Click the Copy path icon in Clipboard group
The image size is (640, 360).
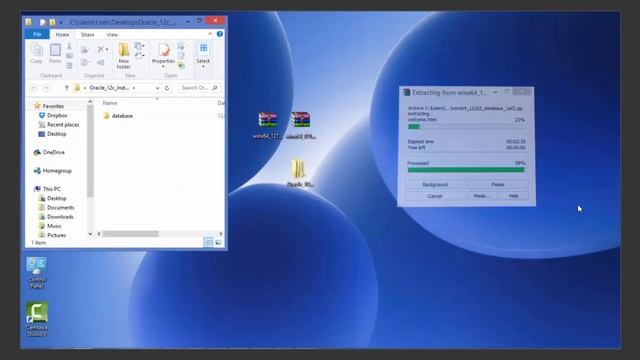(69, 56)
